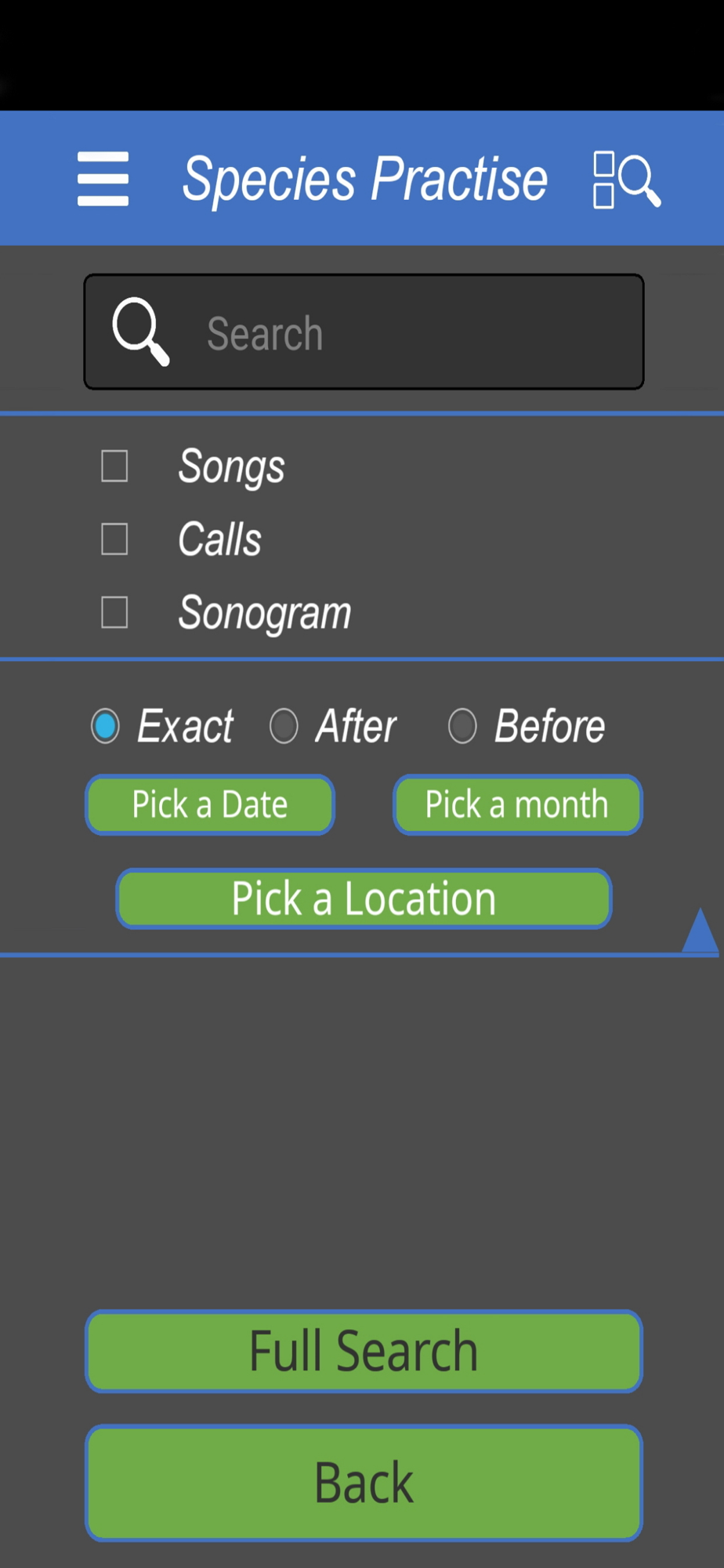The image size is (724, 1568).
Task: Open the Pick a Date picker
Action: pyautogui.click(x=210, y=805)
